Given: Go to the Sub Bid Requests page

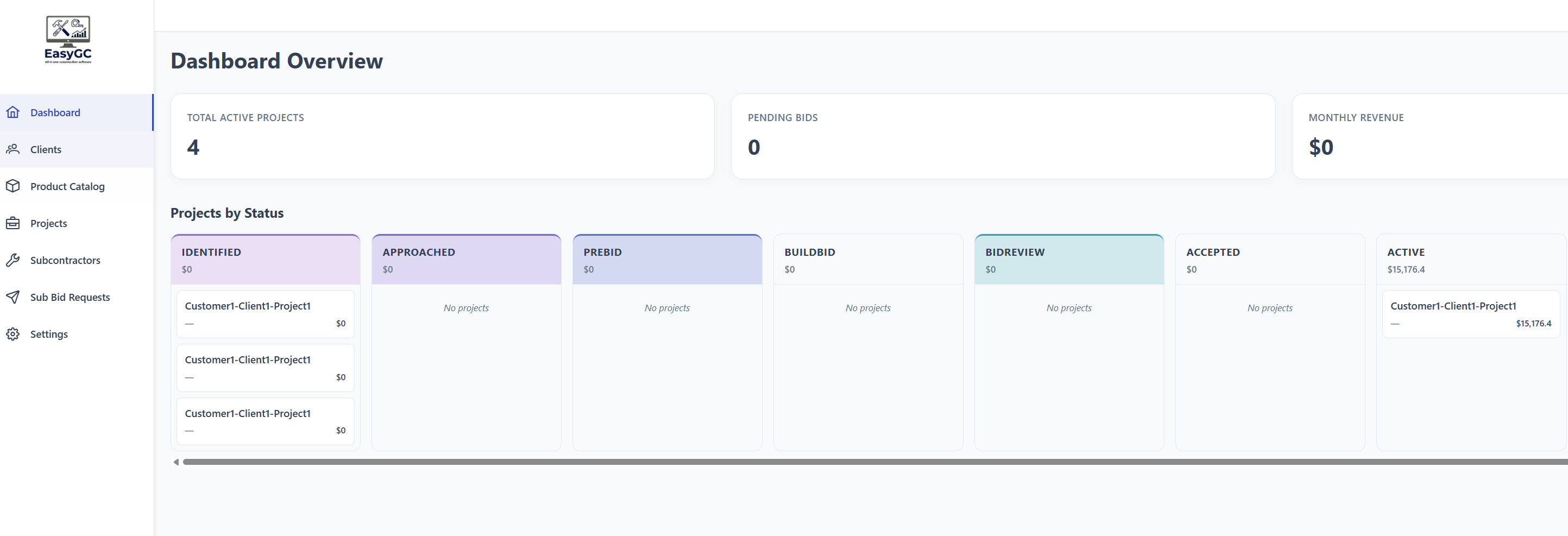Looking at the screenshot, I should coord(77,298).
